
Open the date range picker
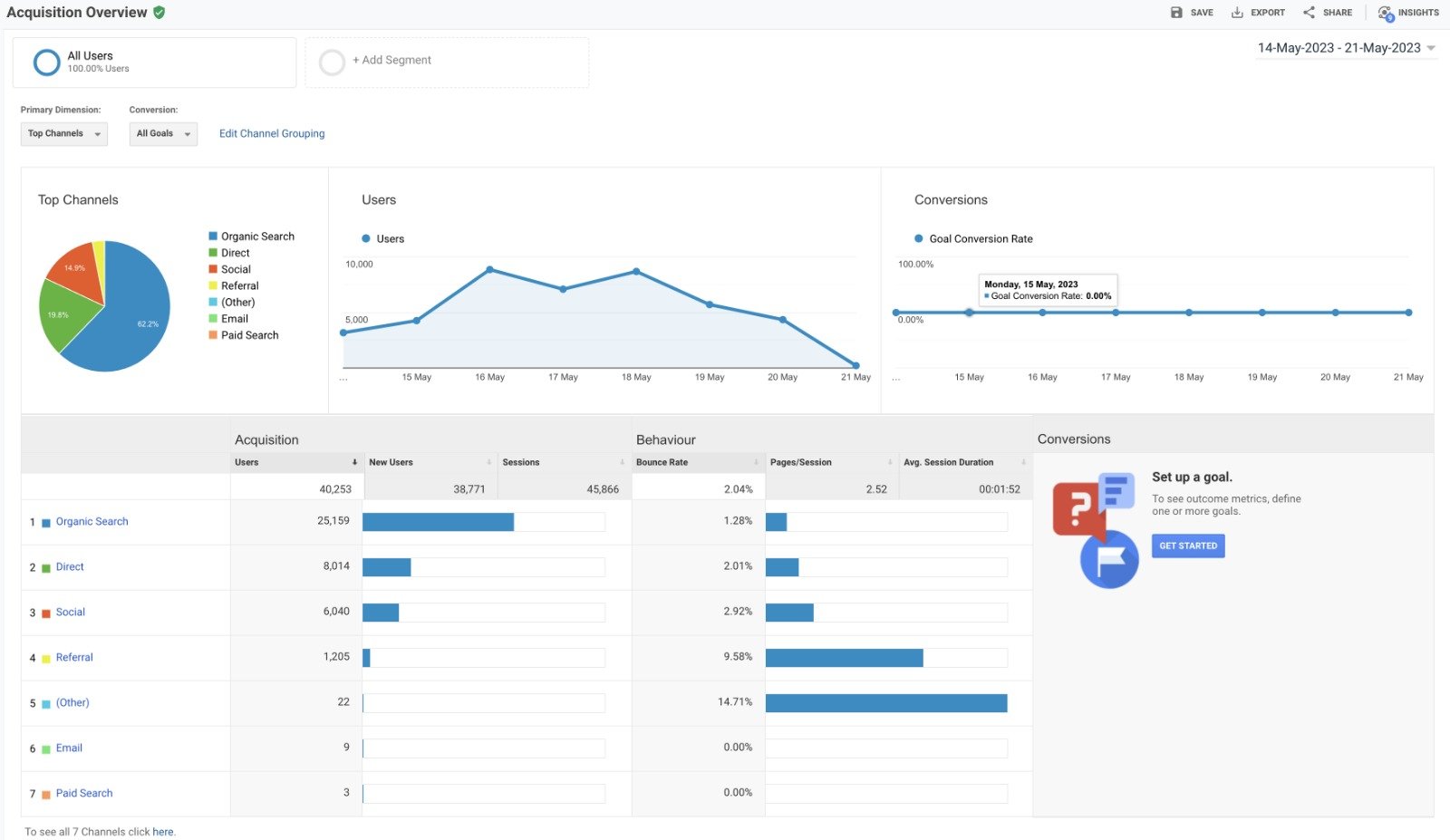tap(1346, 48)
